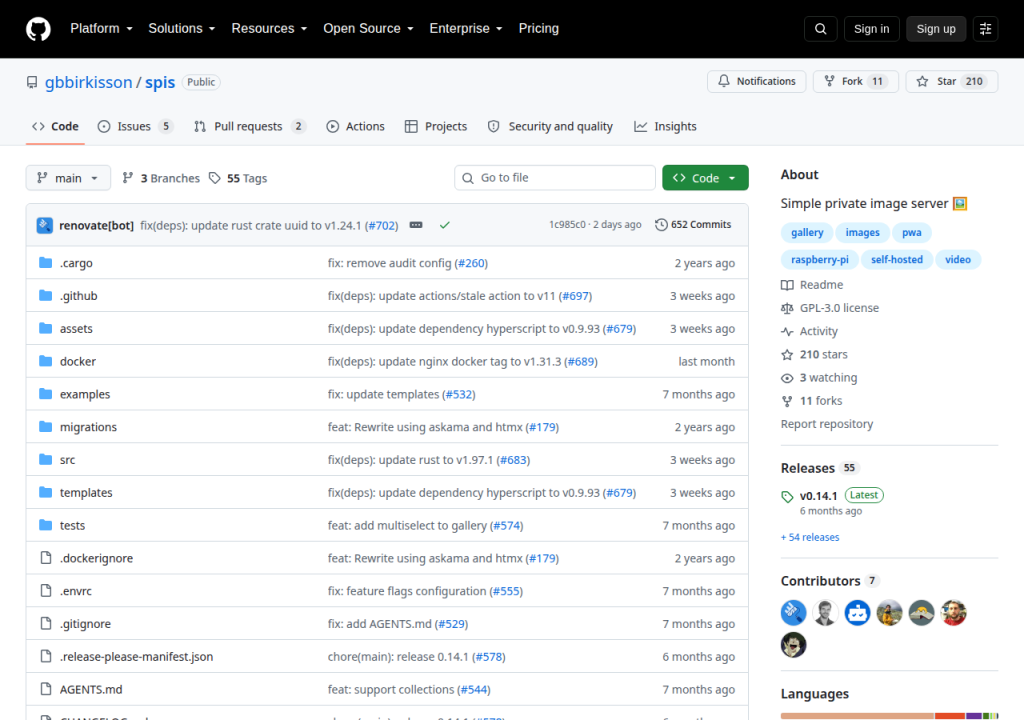Image resolution: width=1024 pixels, height=720 pixels.
Task: Click the release tag icon beside v0.14.1
Action: pos(787,497)
